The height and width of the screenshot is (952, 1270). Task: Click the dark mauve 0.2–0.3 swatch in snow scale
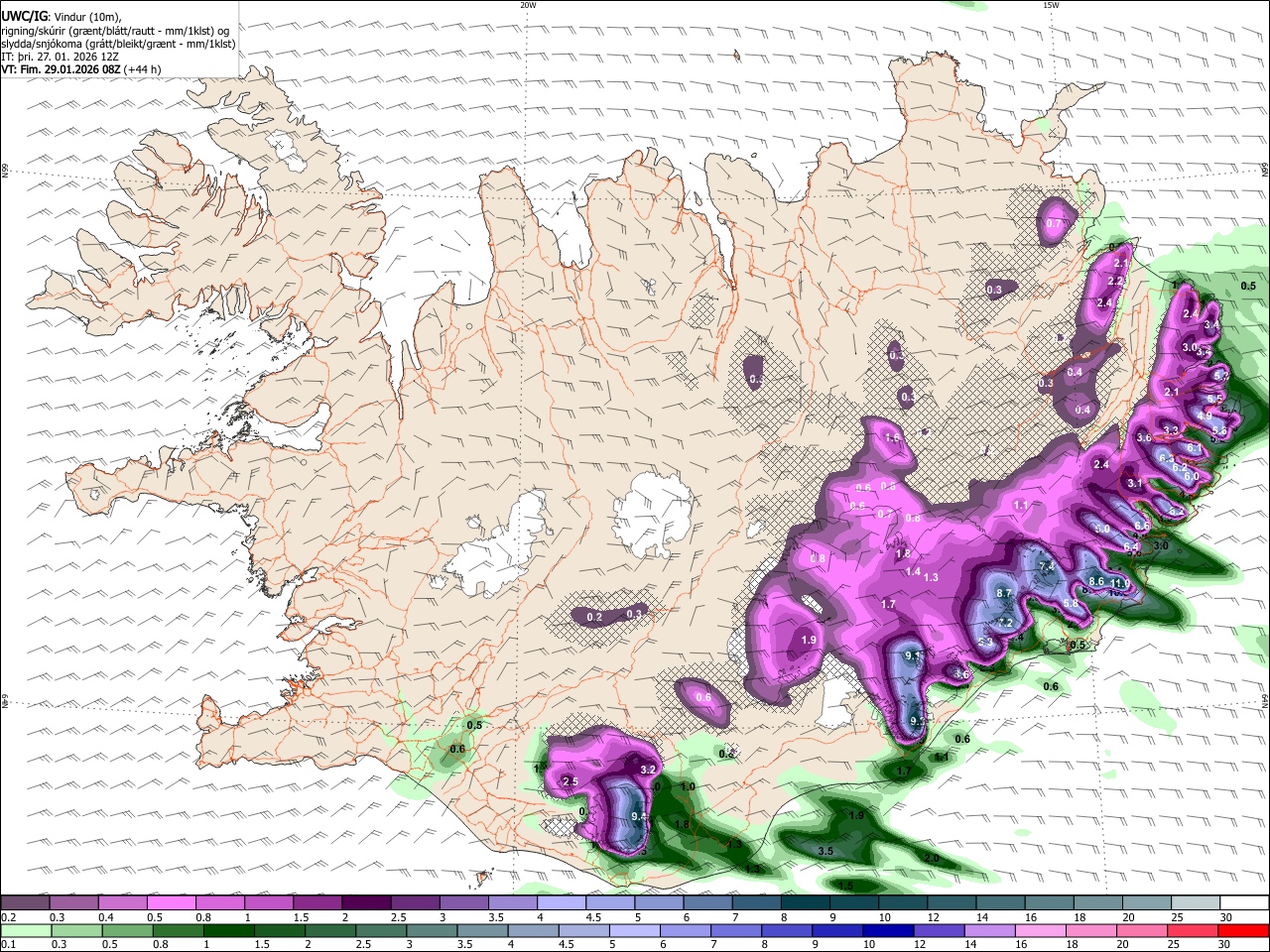25,903
